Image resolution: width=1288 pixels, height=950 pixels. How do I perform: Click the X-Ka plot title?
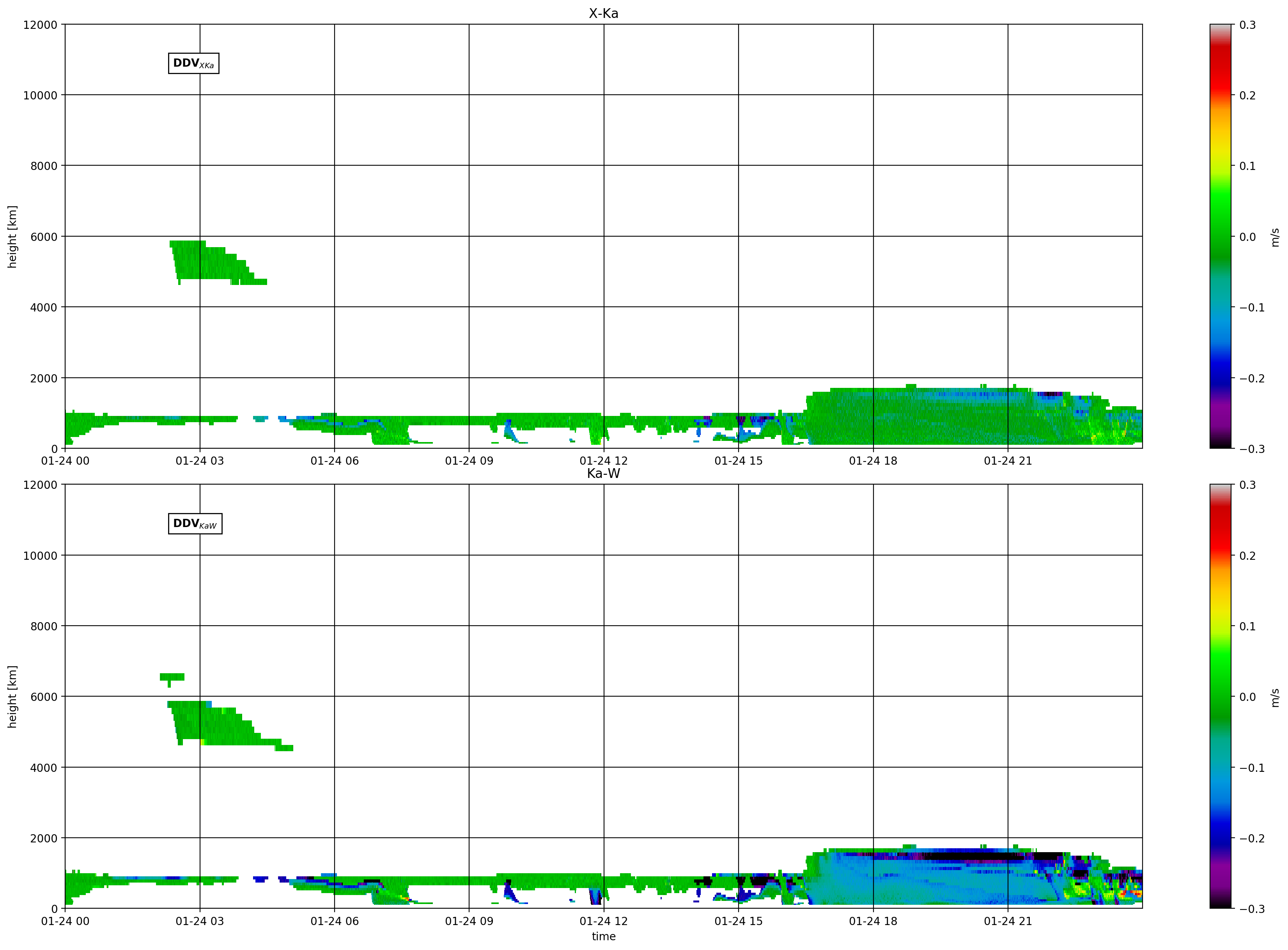(x=603, y=13)
